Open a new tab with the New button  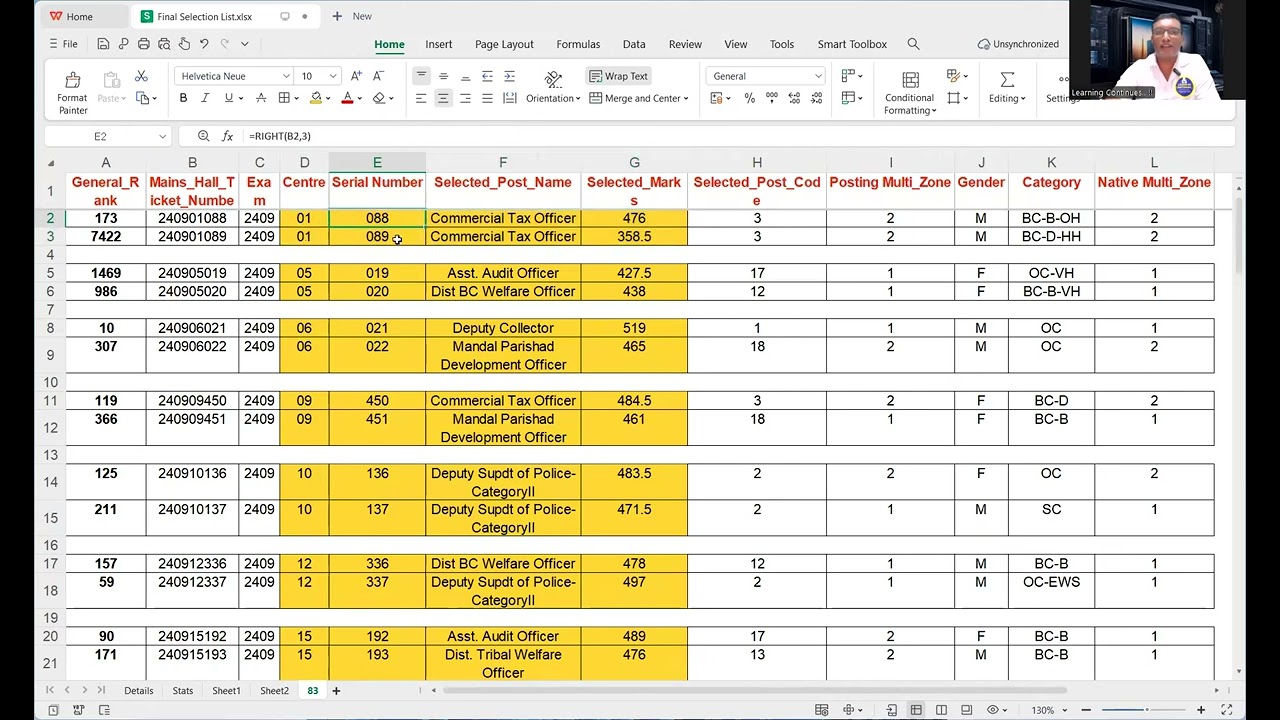(352, 16)
